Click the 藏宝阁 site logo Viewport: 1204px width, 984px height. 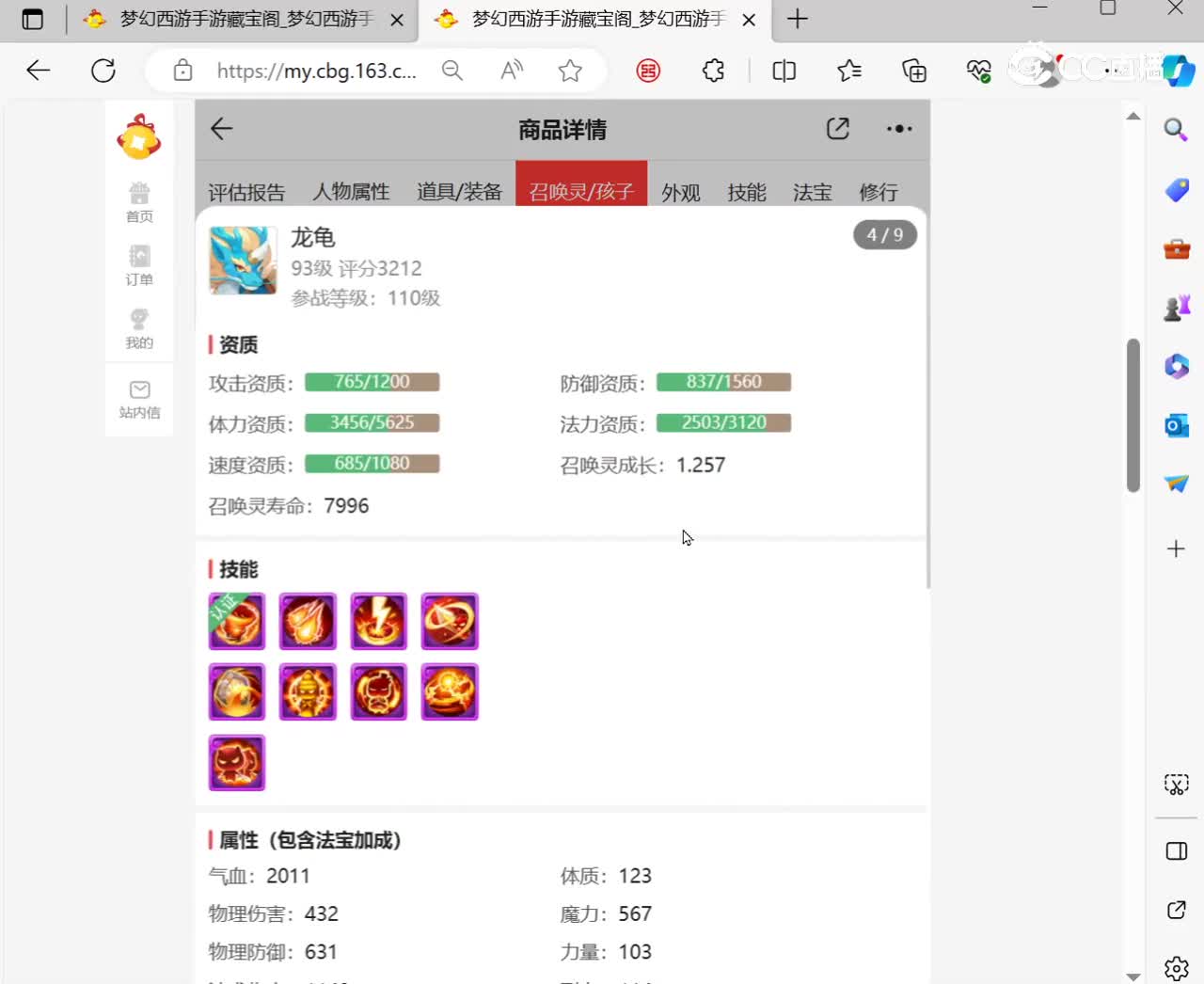pos(139,137)
